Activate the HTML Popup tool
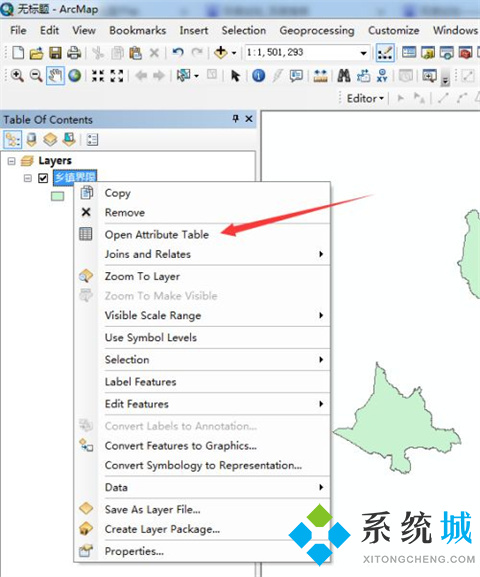480x577 pixels. coord(296,76)
